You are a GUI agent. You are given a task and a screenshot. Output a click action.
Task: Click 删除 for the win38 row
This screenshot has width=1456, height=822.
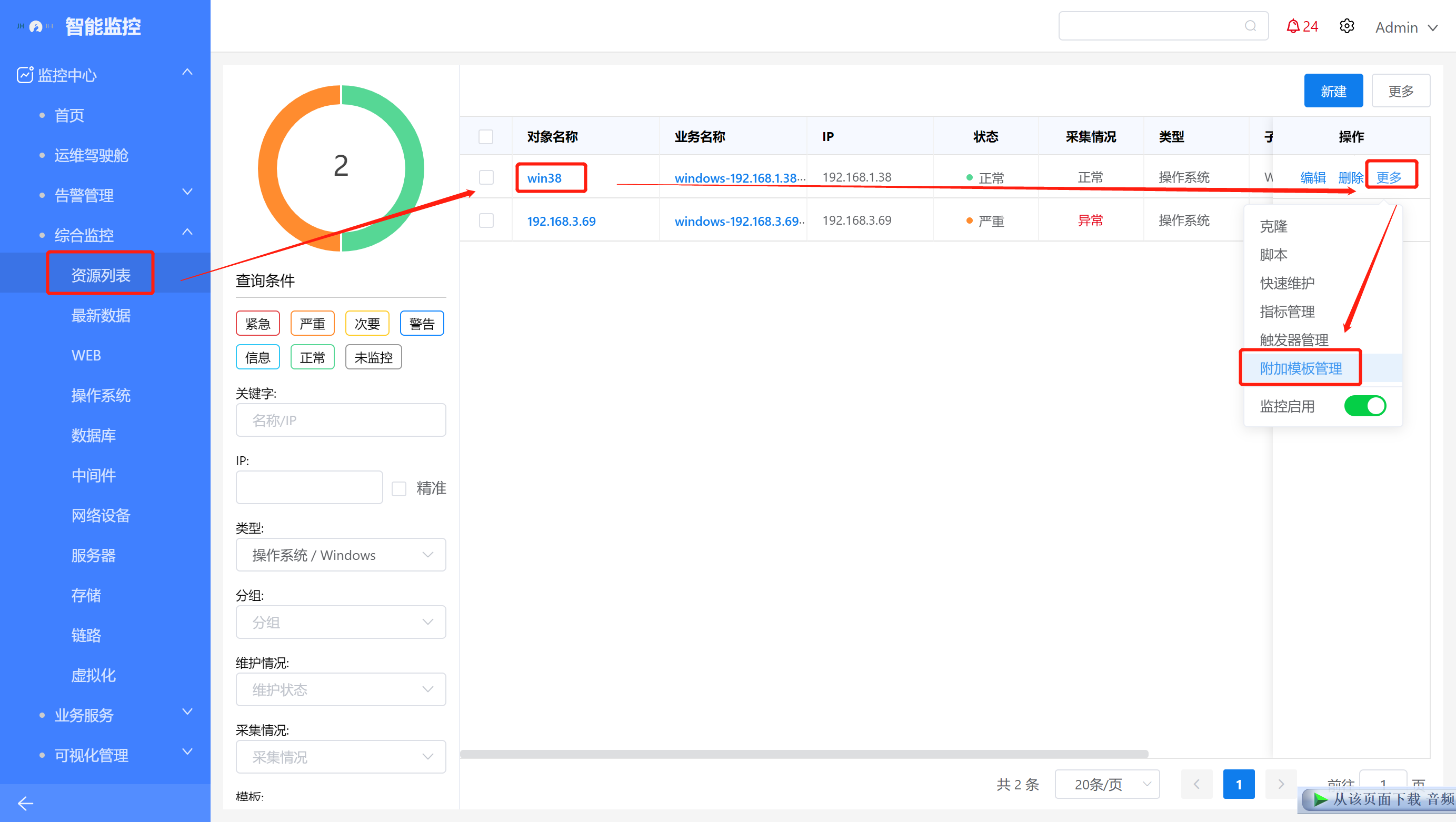point(1351,177)
